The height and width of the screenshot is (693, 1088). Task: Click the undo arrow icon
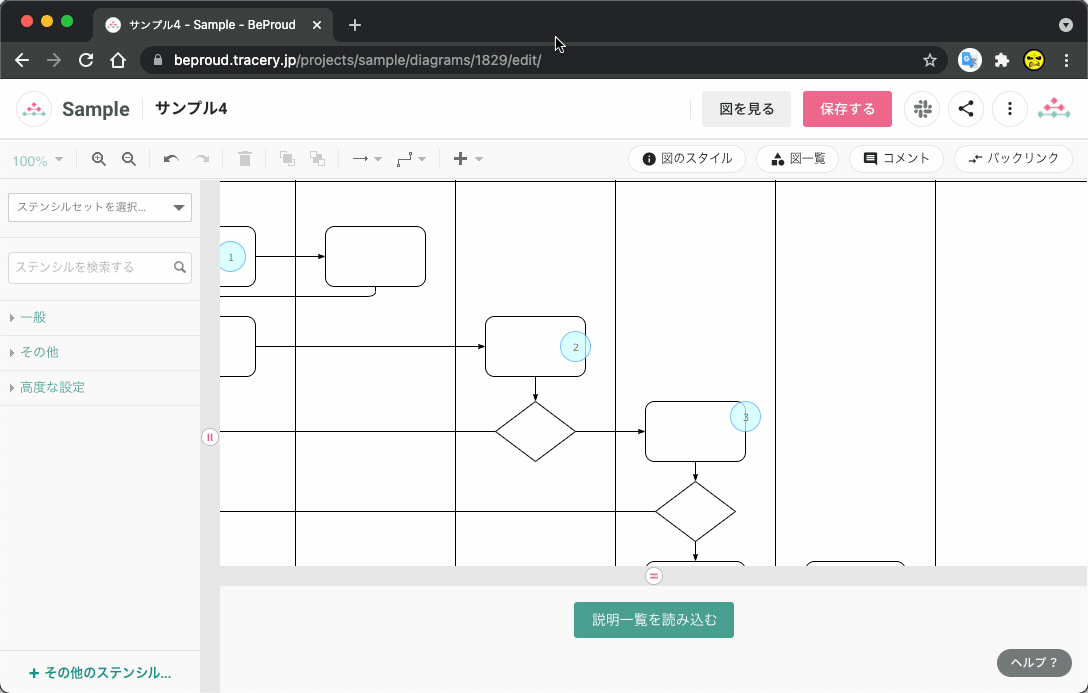tap(170, 158)
